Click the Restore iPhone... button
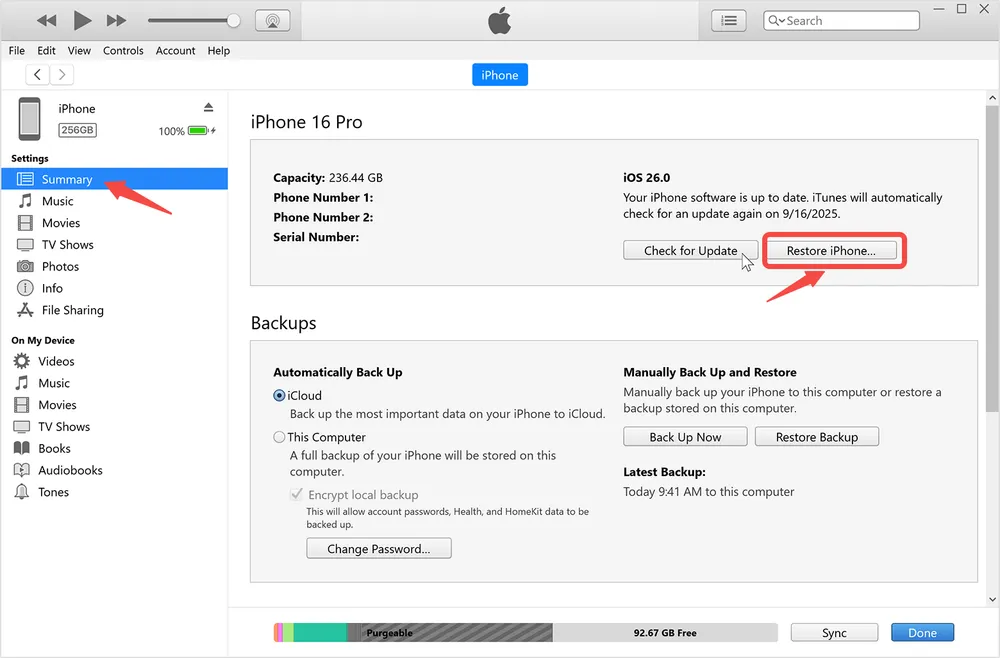This screenshot has height=658, width=1000. [x=831, y=251]
